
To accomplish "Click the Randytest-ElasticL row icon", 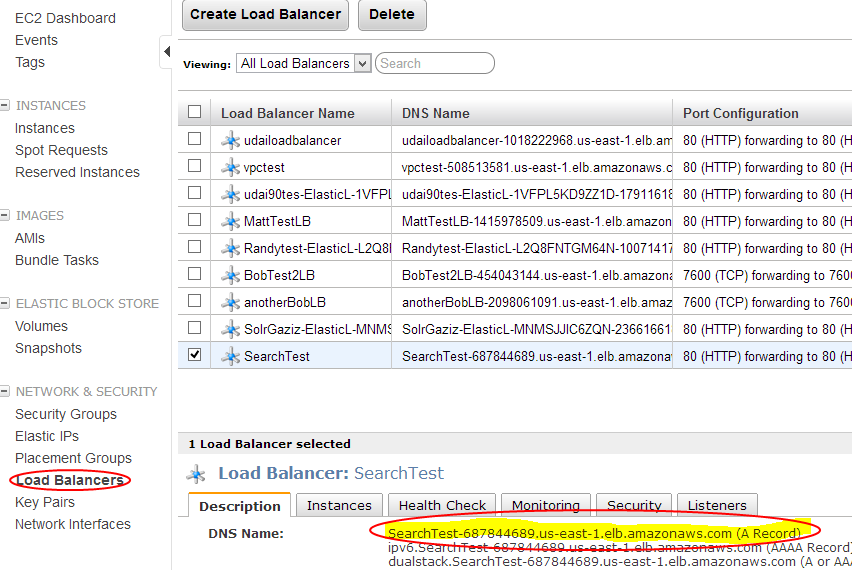I will pos(230,248).
